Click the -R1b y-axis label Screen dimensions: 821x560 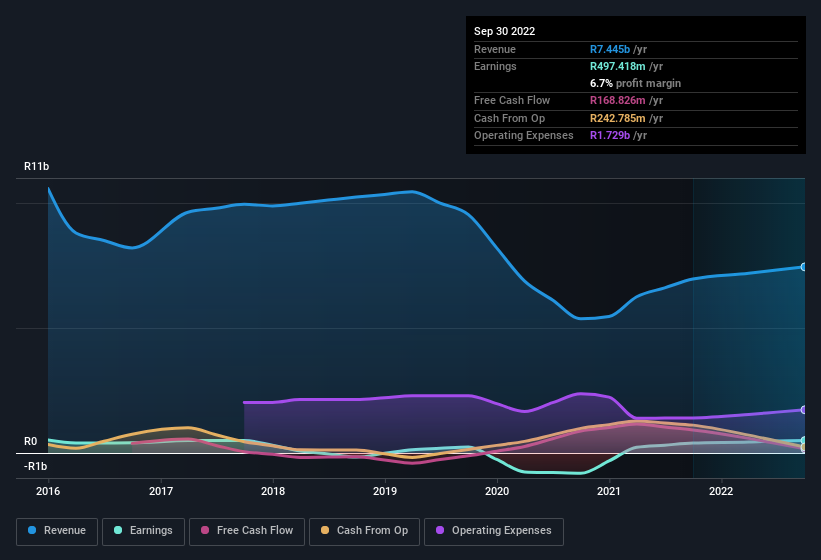tap(35, 466)
